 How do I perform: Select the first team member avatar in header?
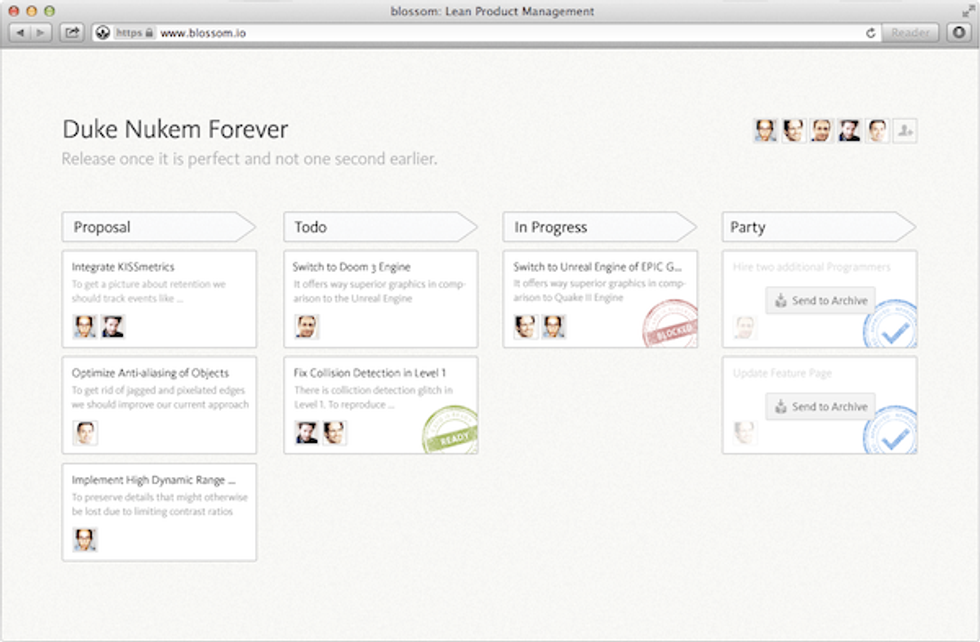pos(765,131)
